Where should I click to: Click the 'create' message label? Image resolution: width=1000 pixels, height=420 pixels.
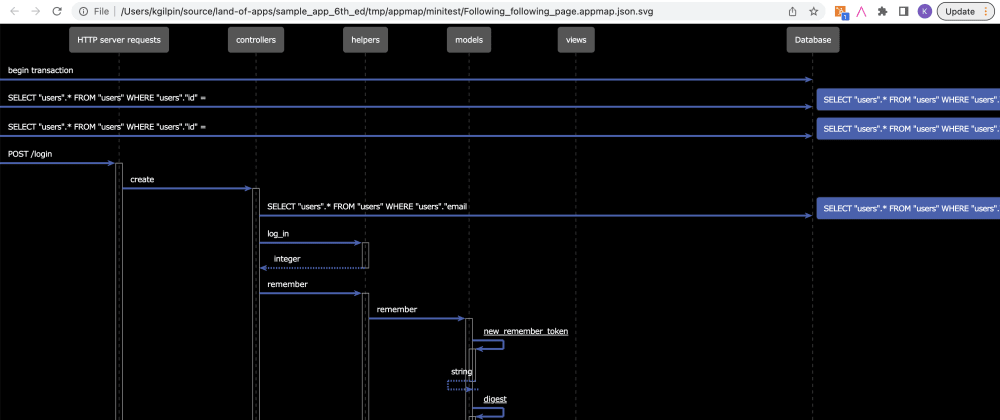(142, 180)
